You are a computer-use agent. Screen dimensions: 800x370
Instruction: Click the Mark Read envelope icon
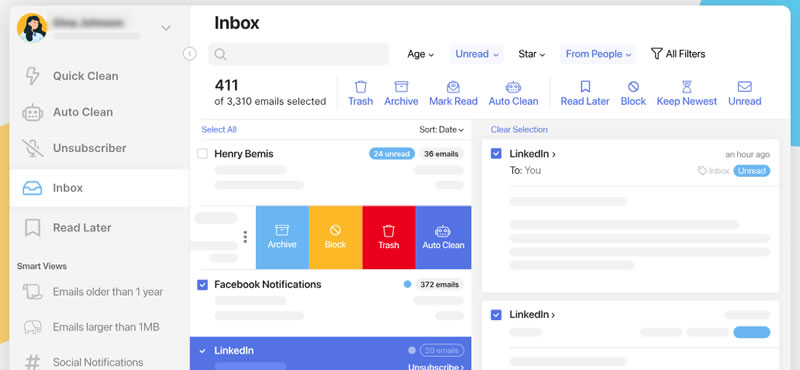click(x=453, y=87)
